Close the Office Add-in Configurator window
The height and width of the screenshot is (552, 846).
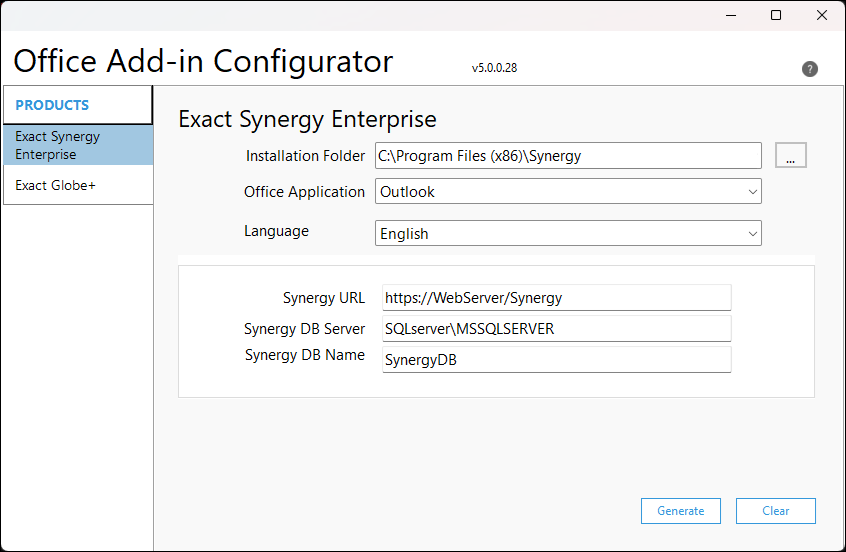click(x=821, y=16)
